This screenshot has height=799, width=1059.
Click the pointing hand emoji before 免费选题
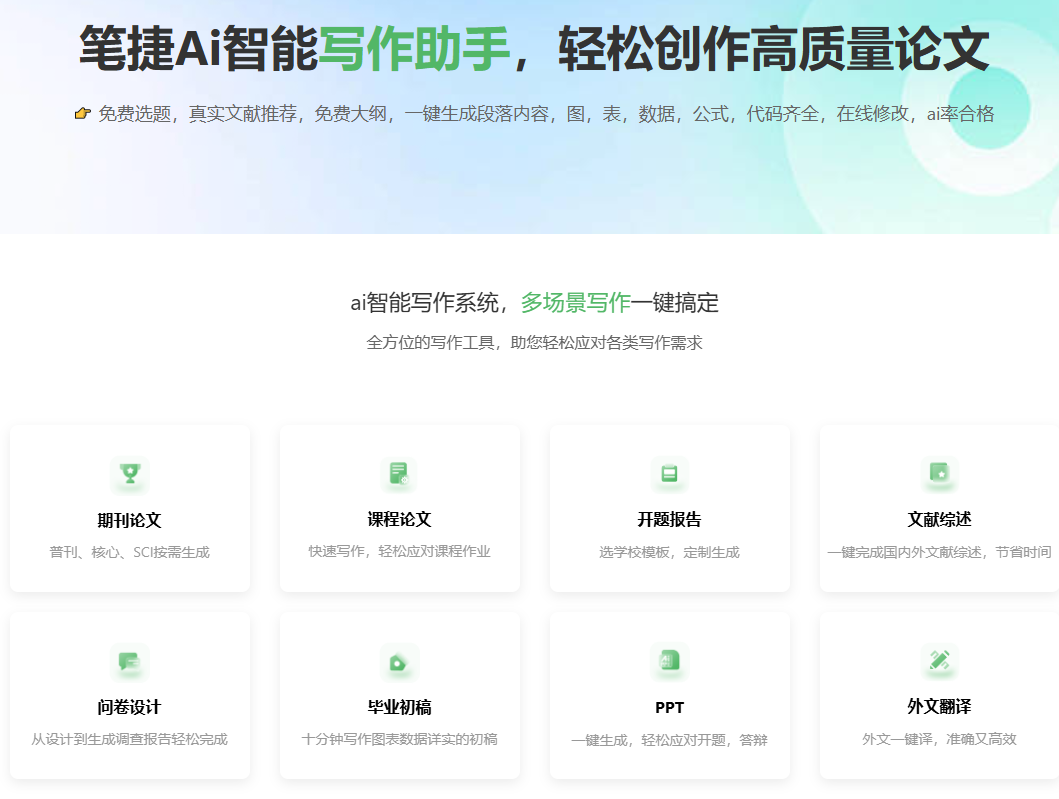click(x=83, y=114)
